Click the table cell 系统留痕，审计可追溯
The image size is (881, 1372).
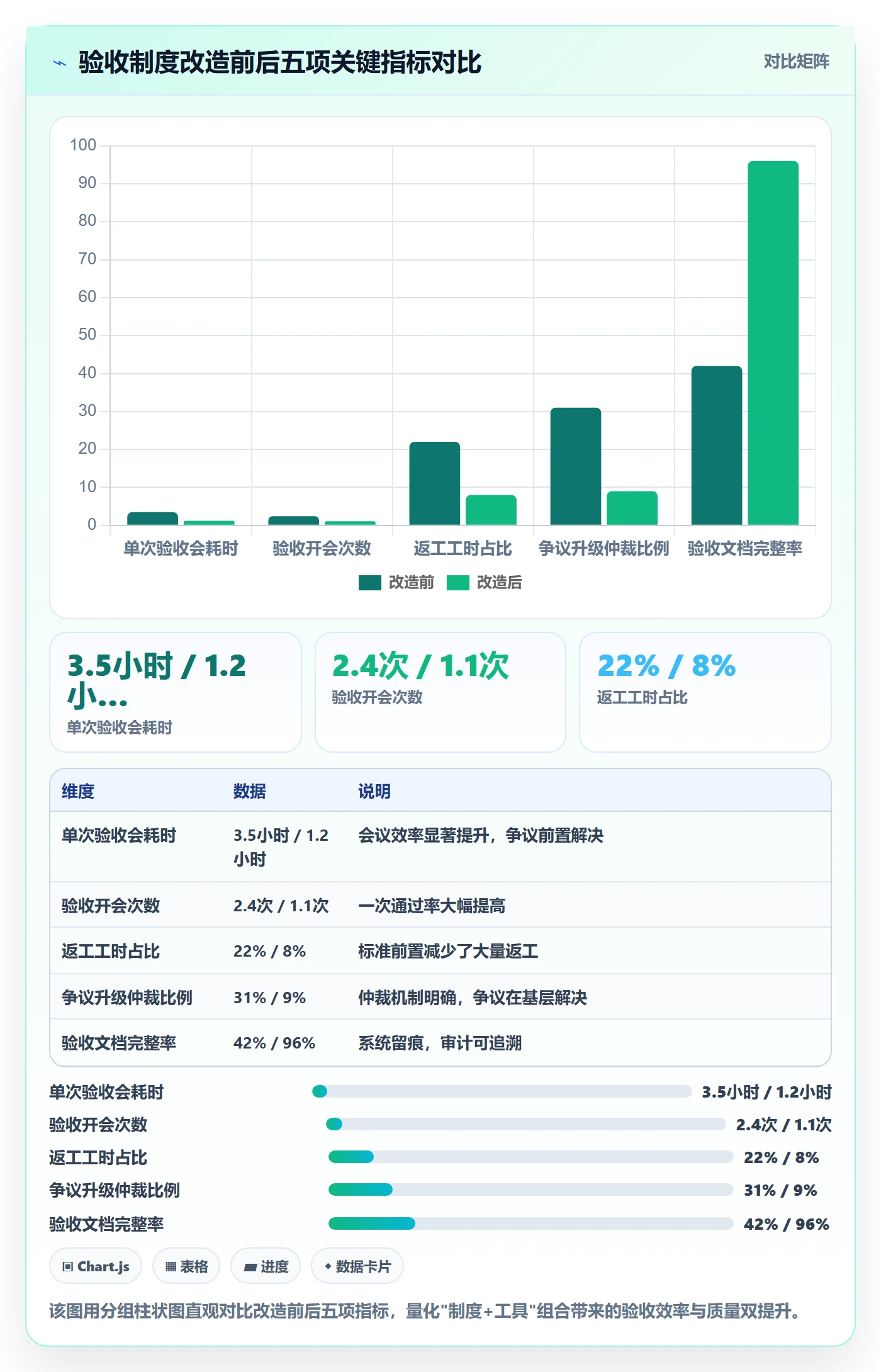click(x=440, y=1043)
